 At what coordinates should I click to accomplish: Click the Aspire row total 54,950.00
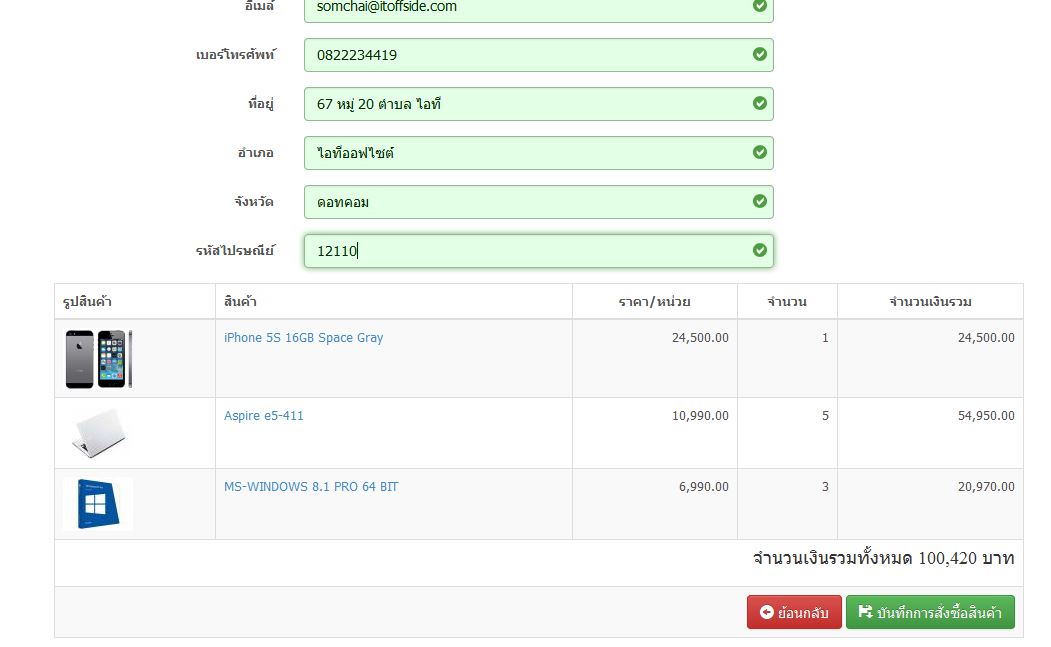[x=986, y=416]
